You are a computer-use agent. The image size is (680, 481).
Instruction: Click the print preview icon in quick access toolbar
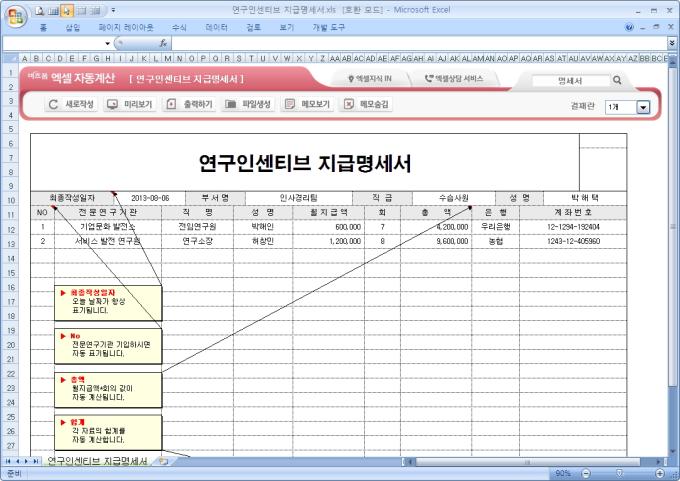40,10
